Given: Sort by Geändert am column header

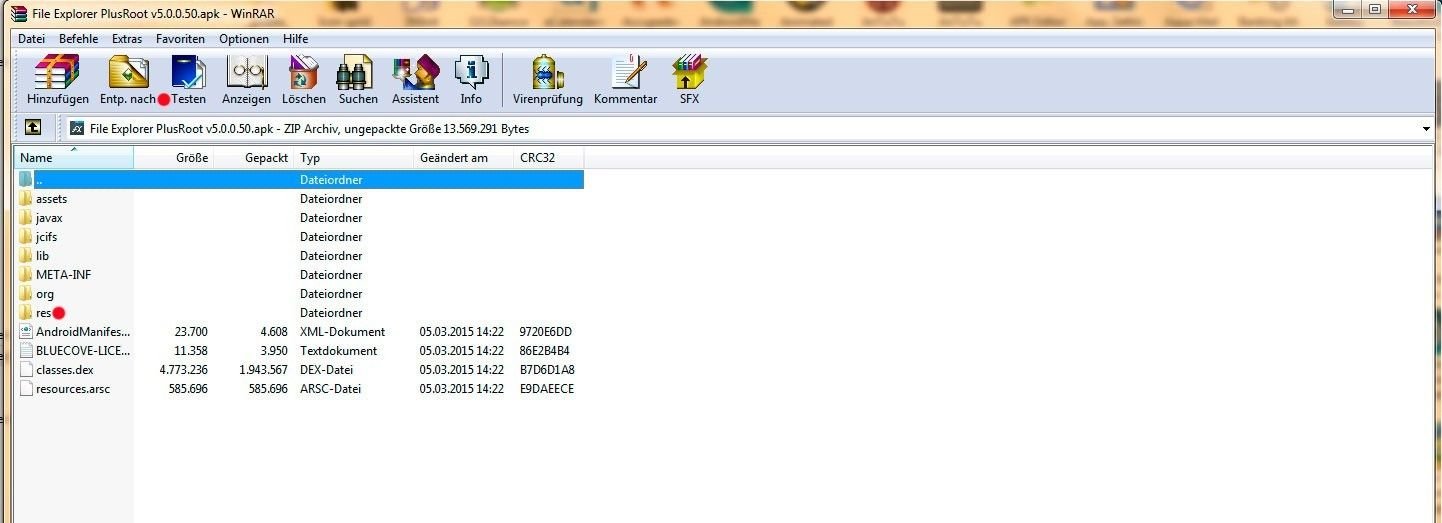Looking at the screenshot, I should [464, 158].
